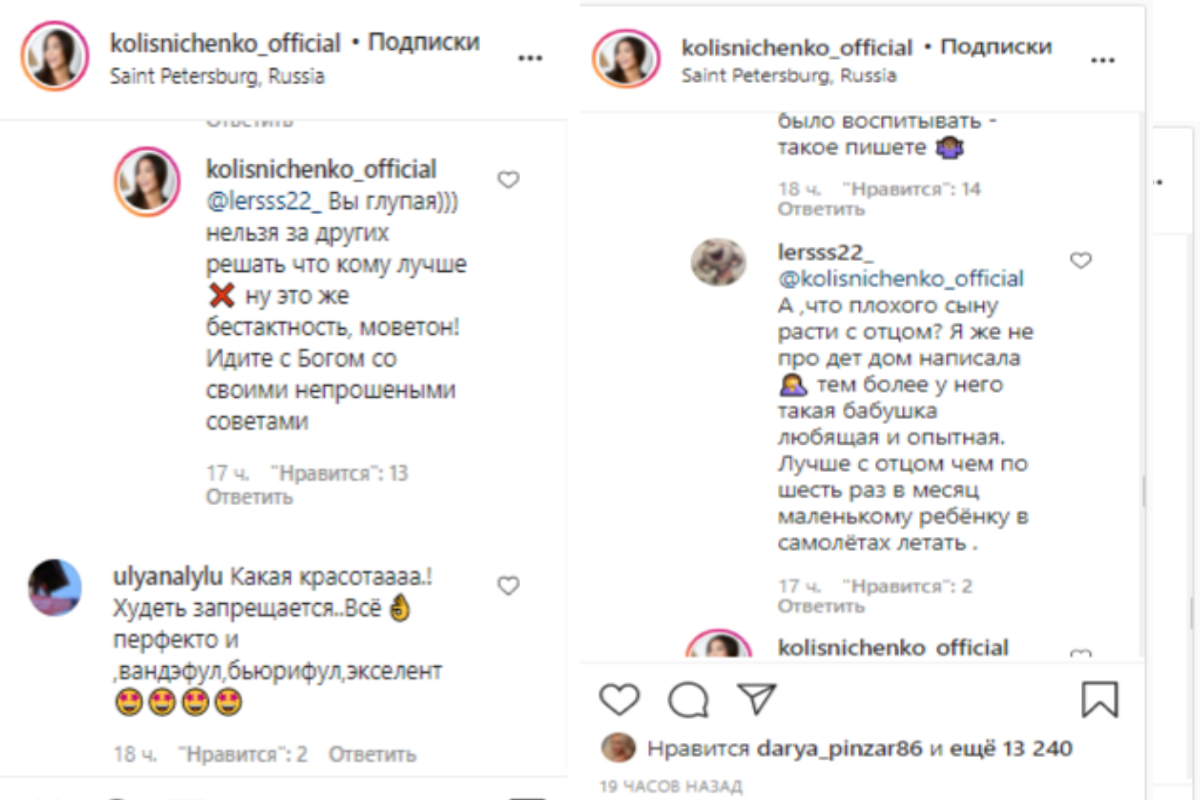This screenshot has height=800, width=1200.
Task: Like the lersss22_ comment with heart
Action: [1080, 260]
